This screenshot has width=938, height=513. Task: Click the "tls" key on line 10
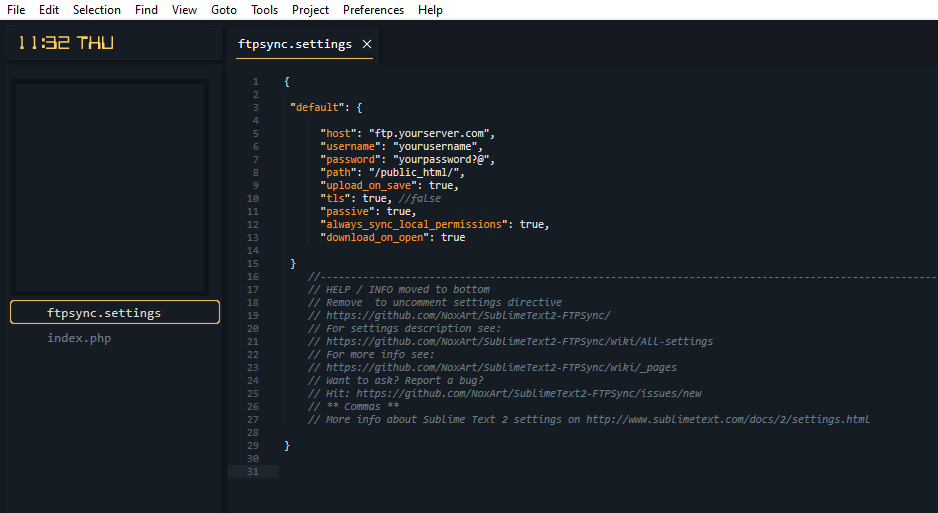tap(336, 199)
